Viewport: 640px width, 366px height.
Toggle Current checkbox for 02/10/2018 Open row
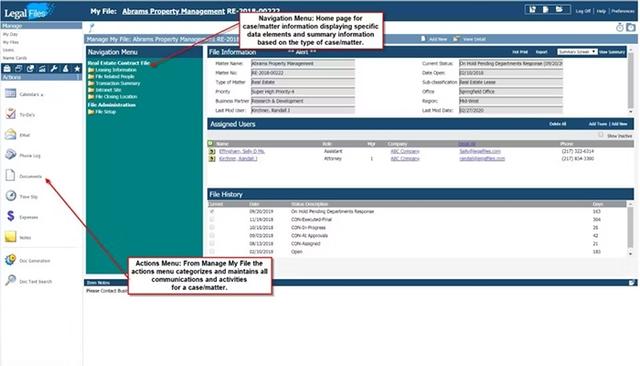pos(212,252)
